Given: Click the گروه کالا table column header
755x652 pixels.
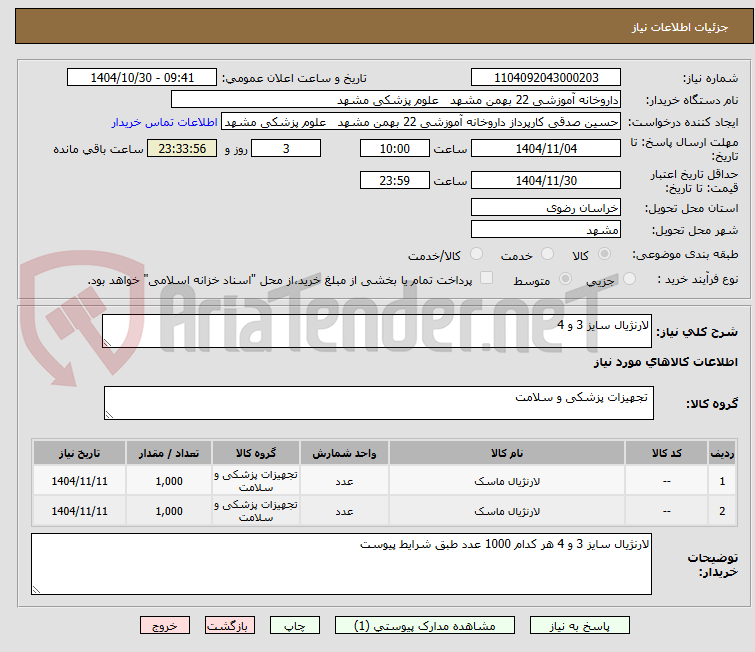Looking at the screenshot, I should pos(256,453).
